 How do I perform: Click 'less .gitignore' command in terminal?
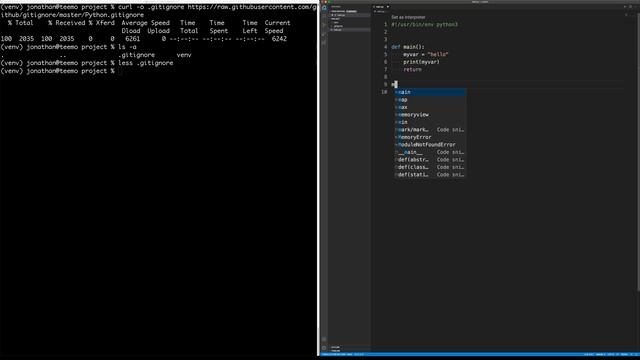point(145,63)
